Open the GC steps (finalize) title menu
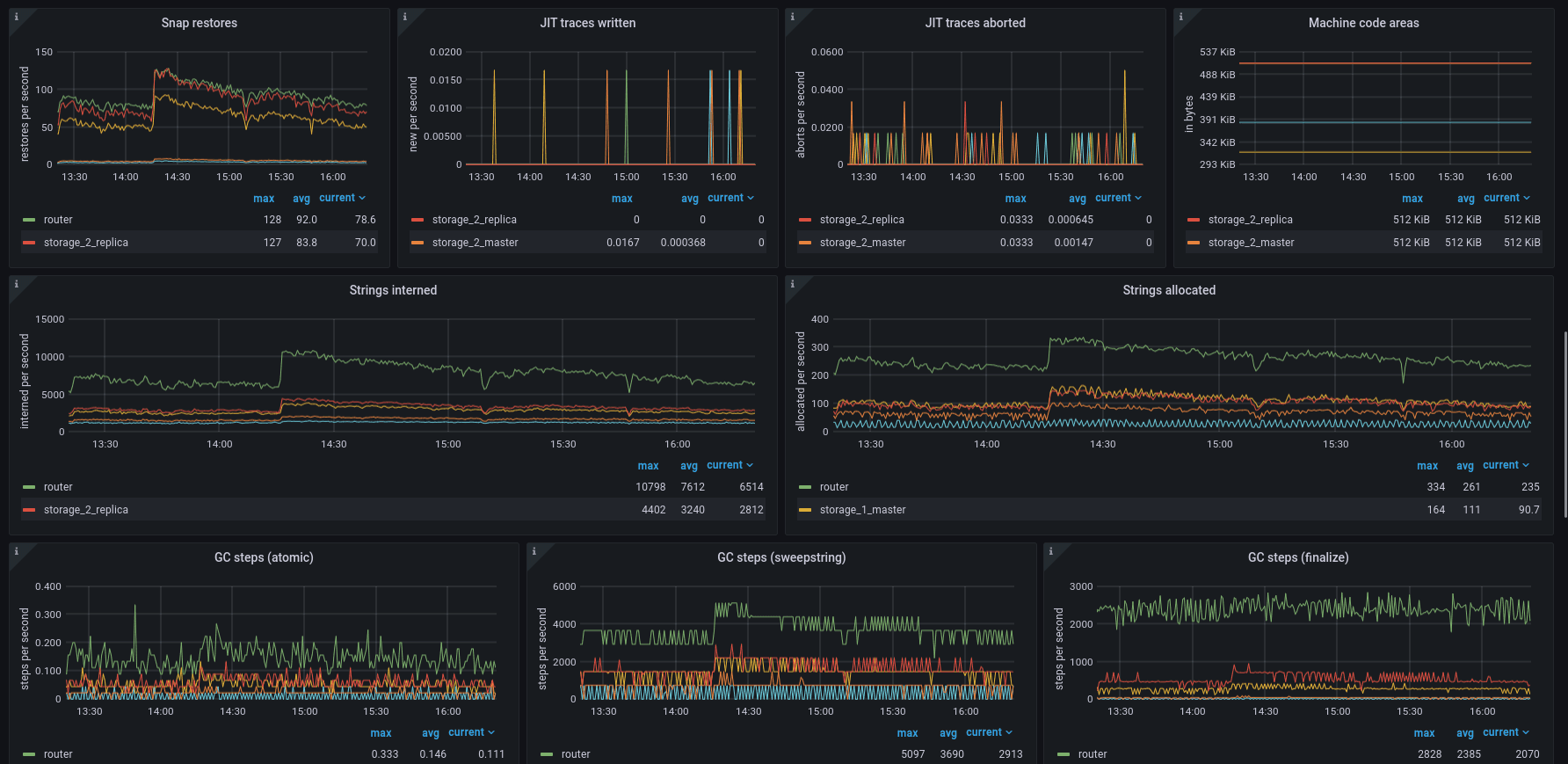Image resolution: width=1568 pixels, height=764 pixels. coord(1298,557)
